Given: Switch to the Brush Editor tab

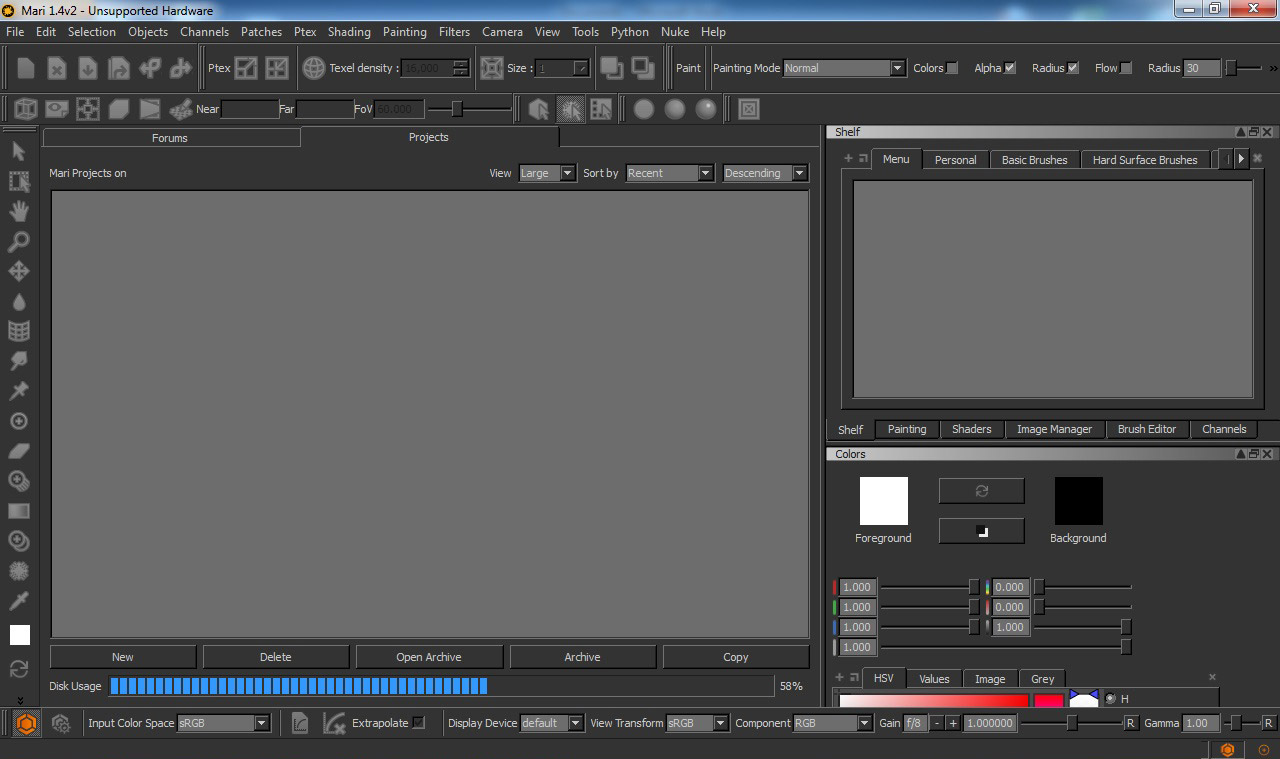Looking at the screenshot, I should point(1147,429).
